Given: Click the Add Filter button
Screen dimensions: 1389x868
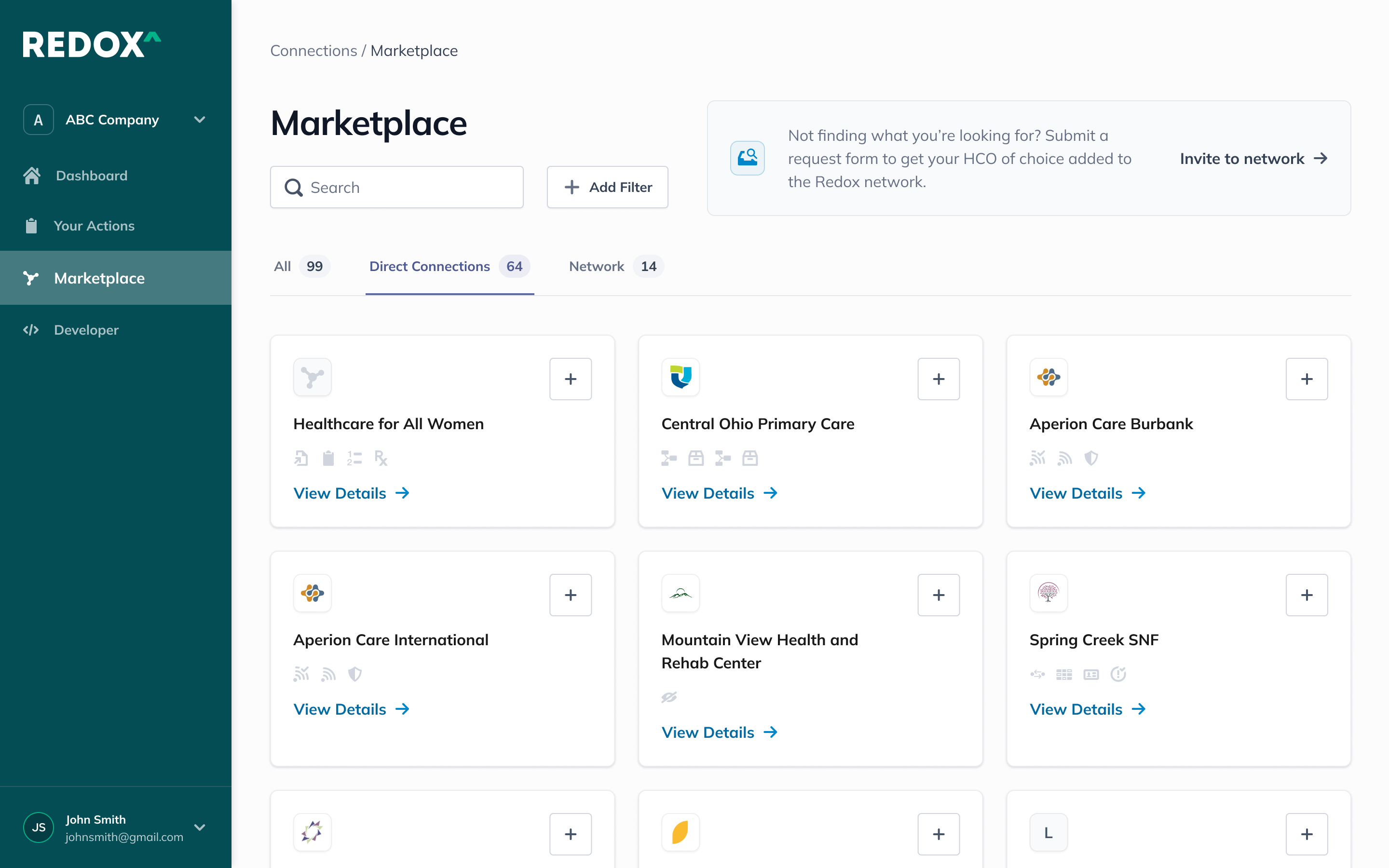Looking at the screenshot, I should pos(607,187).
